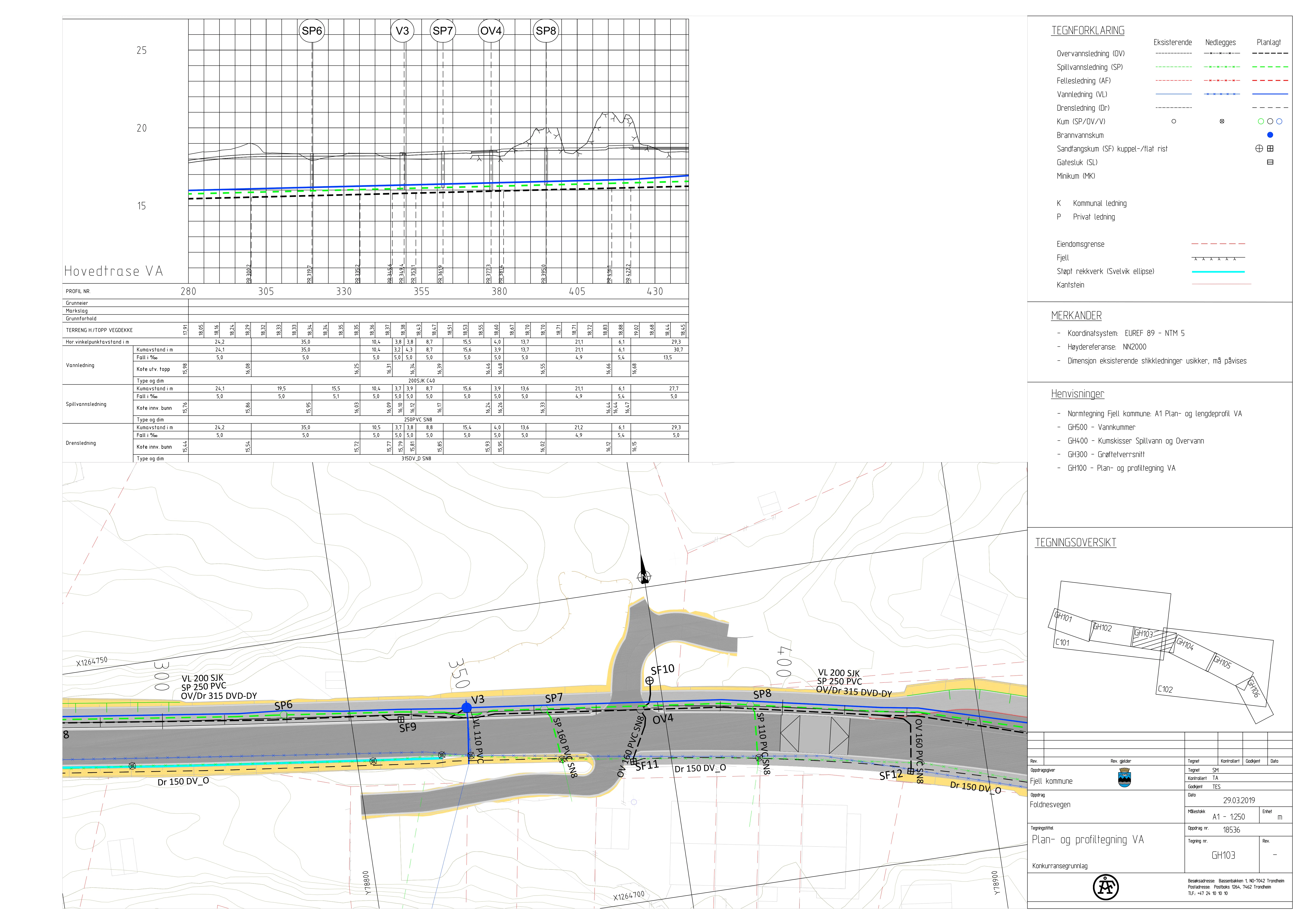Image resolution: width=1308 pixels, height=924 pixels.
Task: Click the green planned Kum circle in legend
Action: (x=1261, y=121)
